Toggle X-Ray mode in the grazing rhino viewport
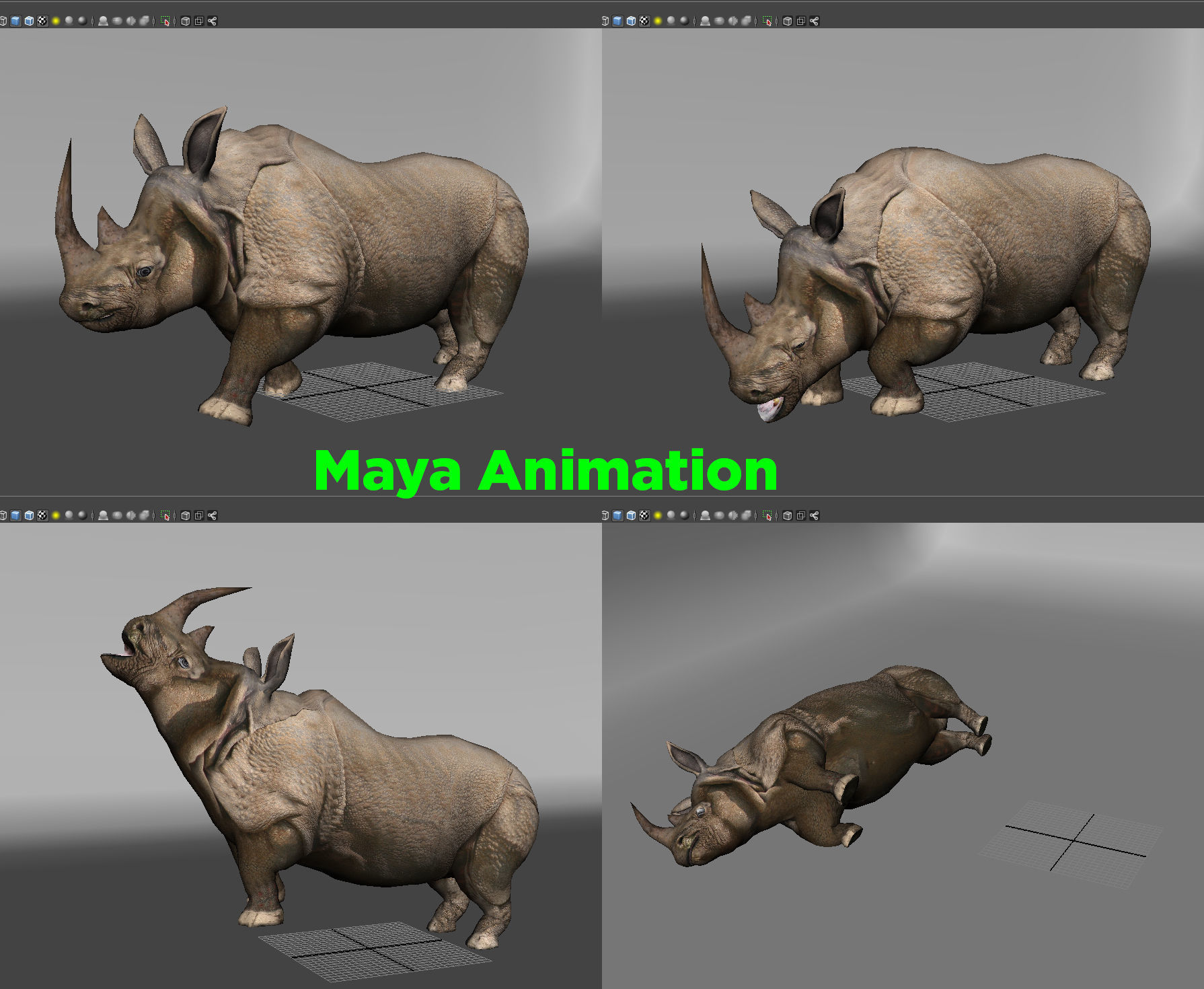 [x=788, y=21]
